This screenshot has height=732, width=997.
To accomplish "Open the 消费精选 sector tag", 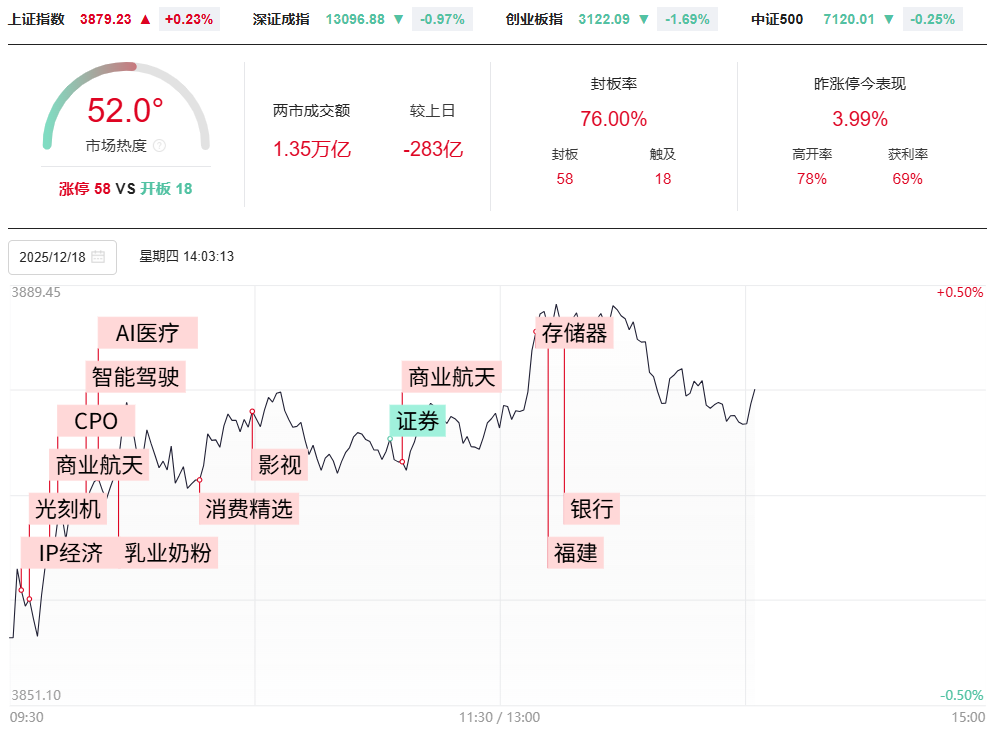I will tap(249, 508).
